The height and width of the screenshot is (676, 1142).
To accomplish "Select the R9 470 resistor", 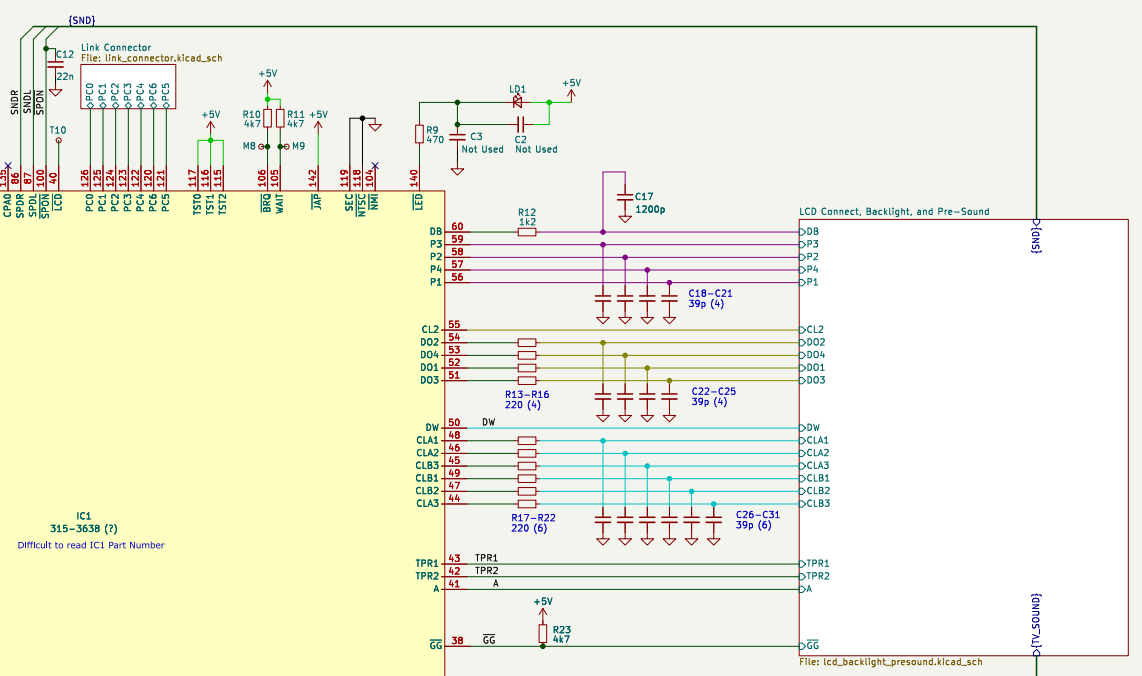I will 419,135.
